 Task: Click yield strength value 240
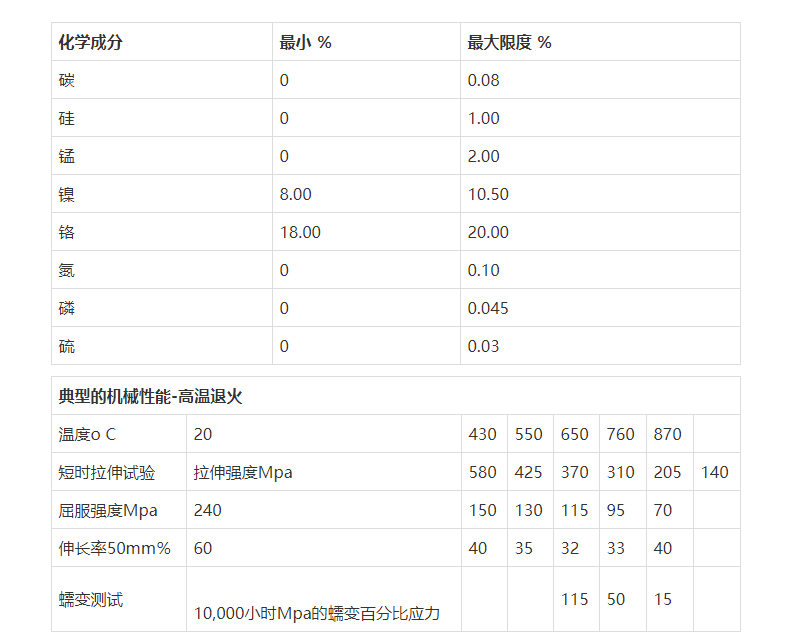(208, 510)
